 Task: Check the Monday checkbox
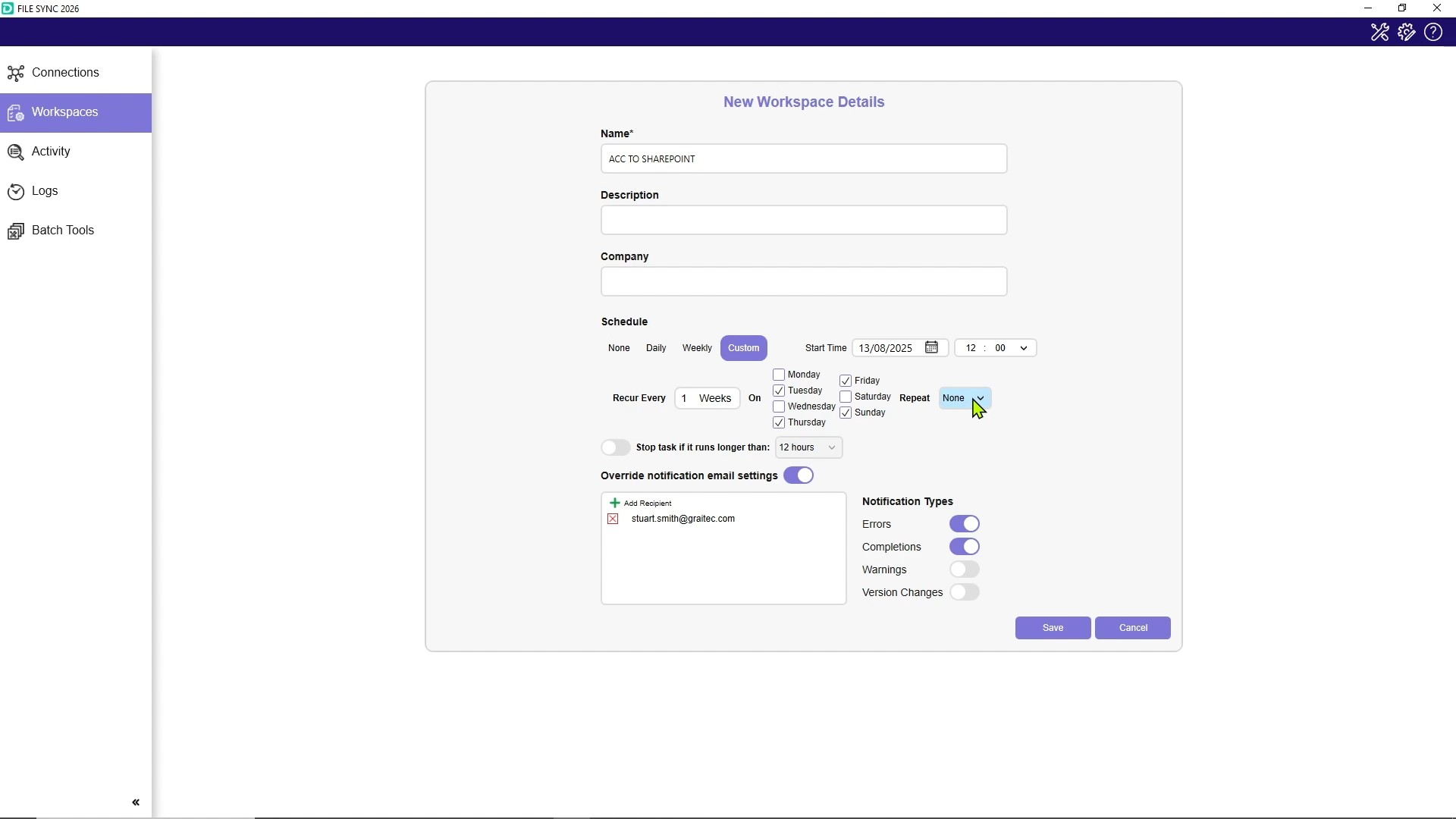click(779, 375)
